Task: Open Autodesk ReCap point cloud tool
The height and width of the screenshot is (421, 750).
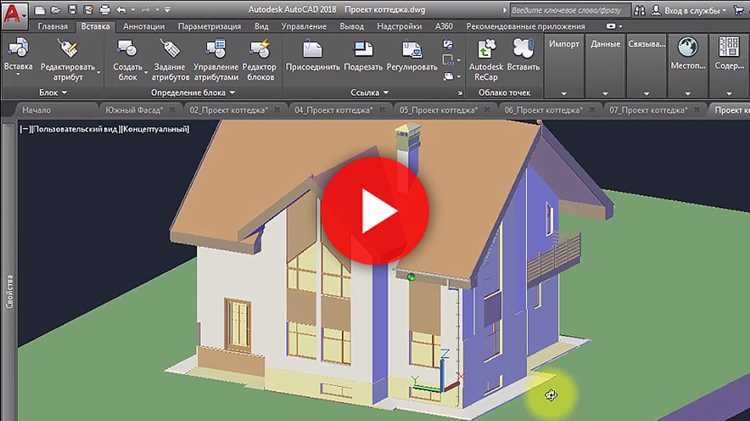Action: point(485,49)
